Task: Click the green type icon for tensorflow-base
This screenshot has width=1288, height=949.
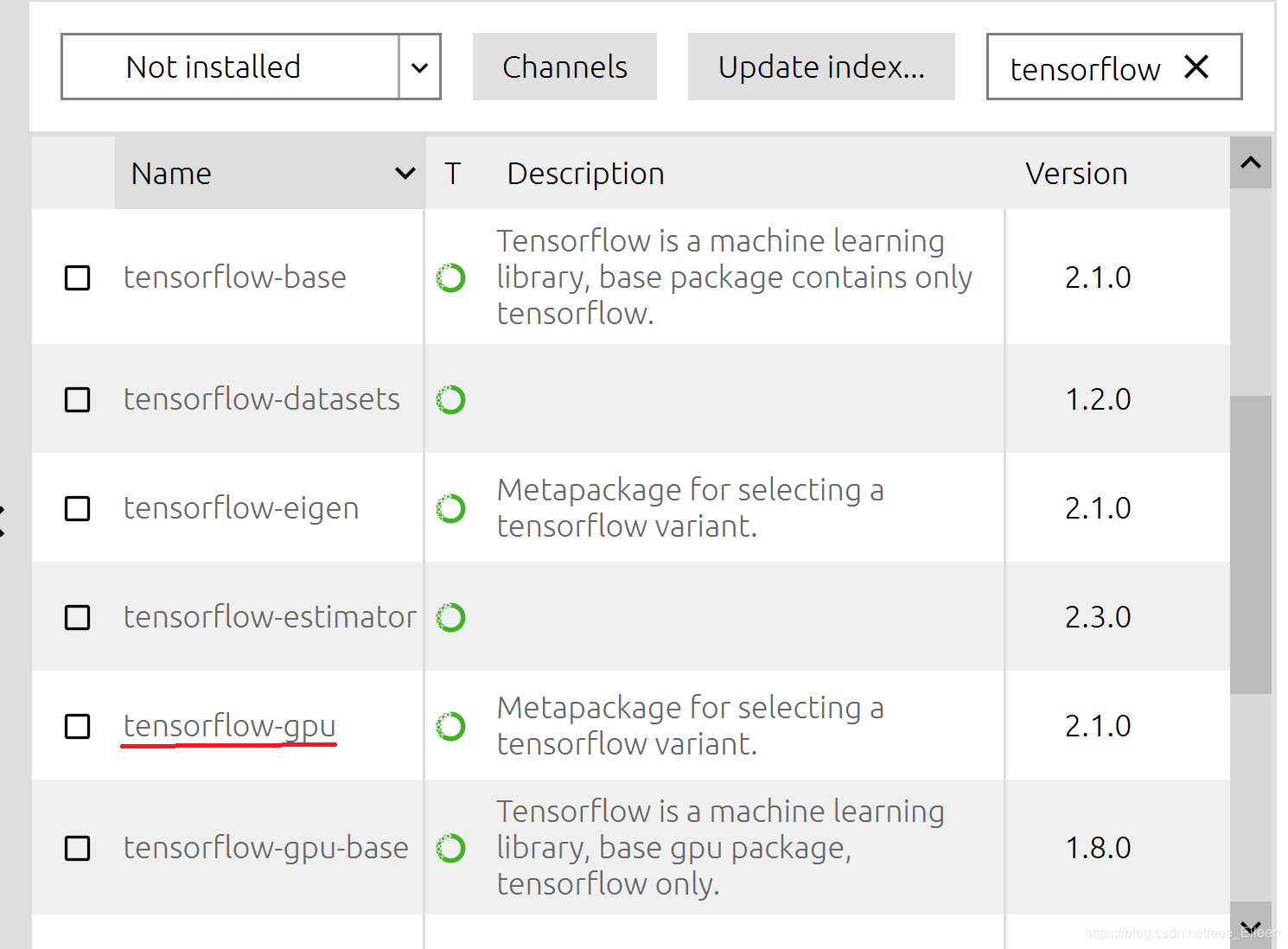Action: [x=450, y=277]
